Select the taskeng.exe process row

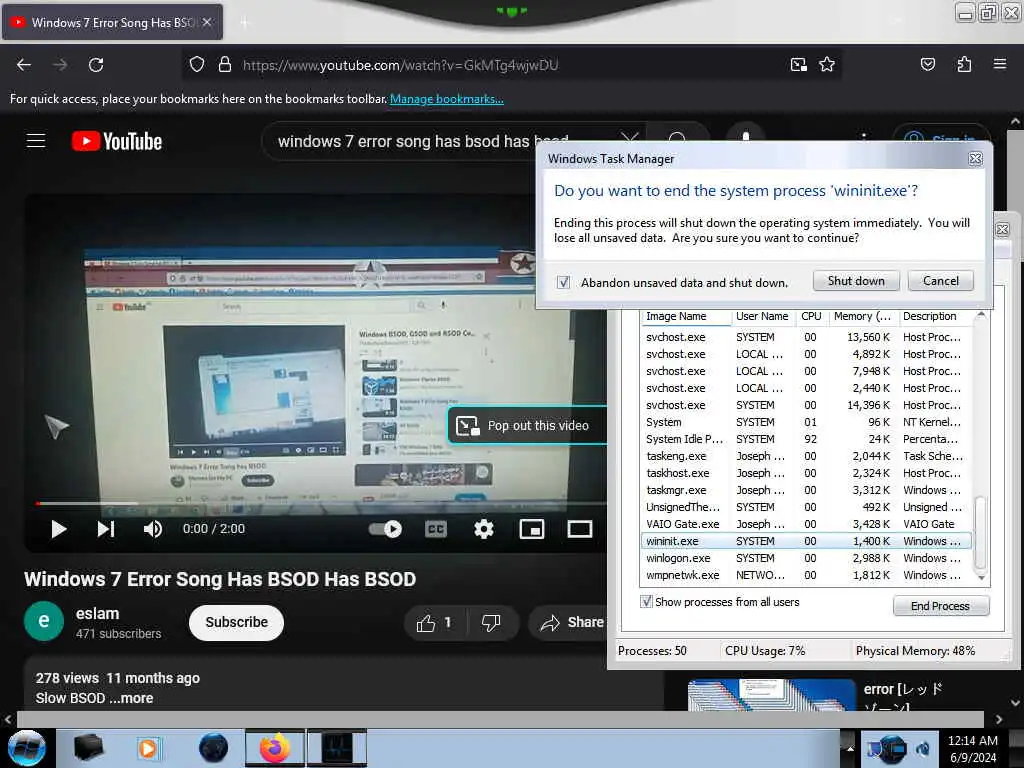(x=806, y=456)
